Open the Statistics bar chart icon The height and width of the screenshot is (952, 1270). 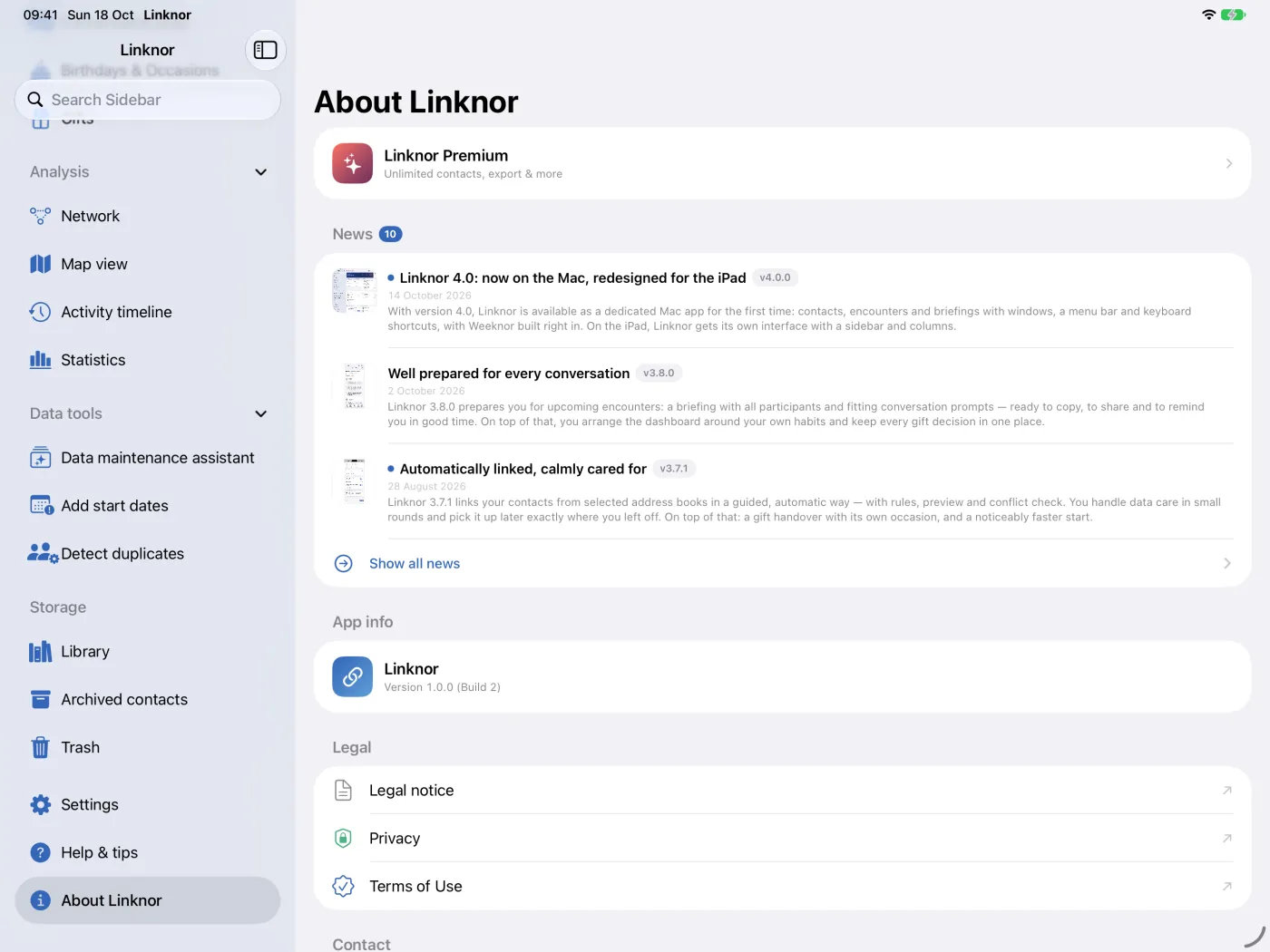pos(40,360)
